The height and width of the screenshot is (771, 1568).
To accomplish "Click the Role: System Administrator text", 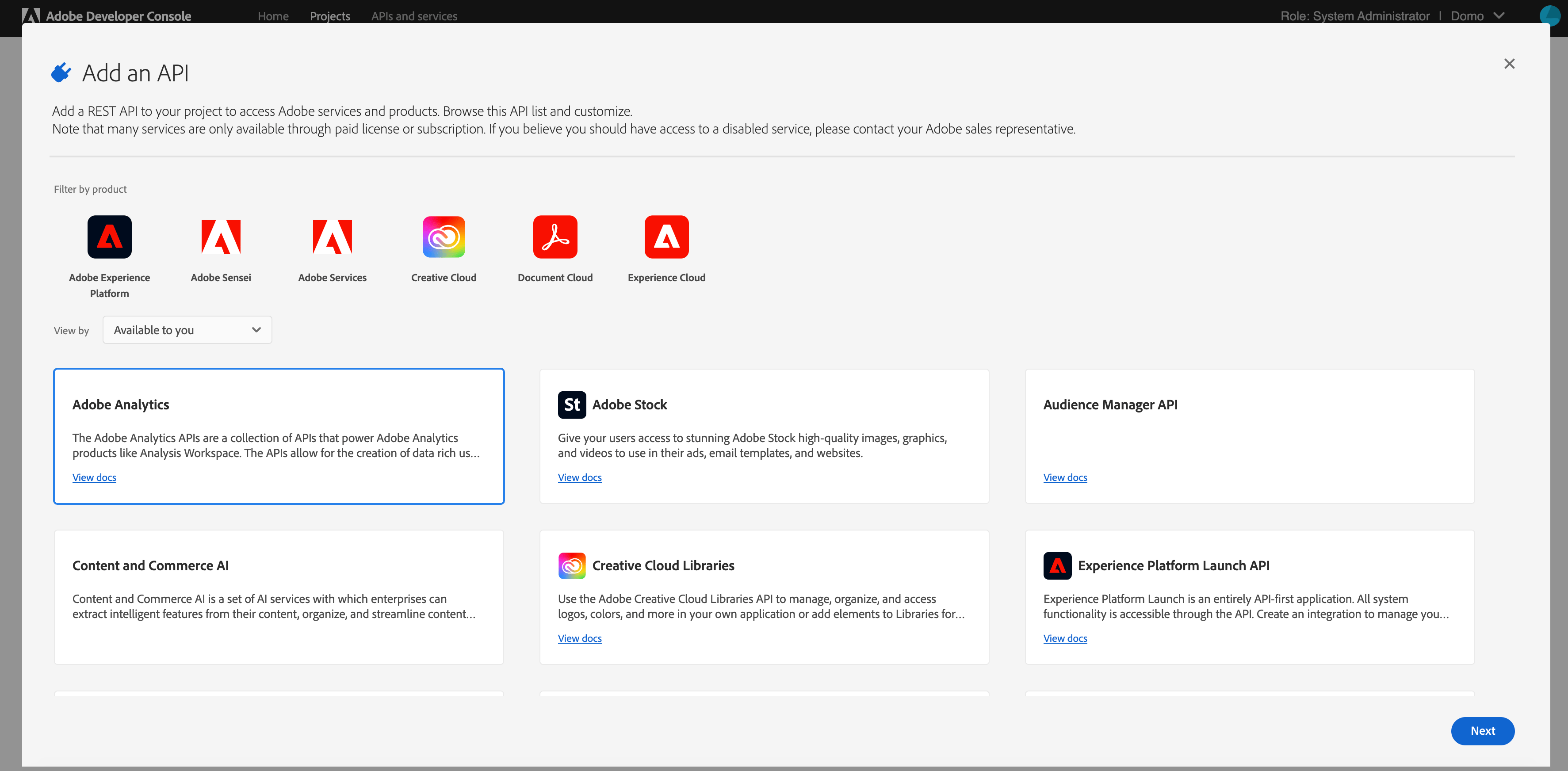I will click(1355, 16).
